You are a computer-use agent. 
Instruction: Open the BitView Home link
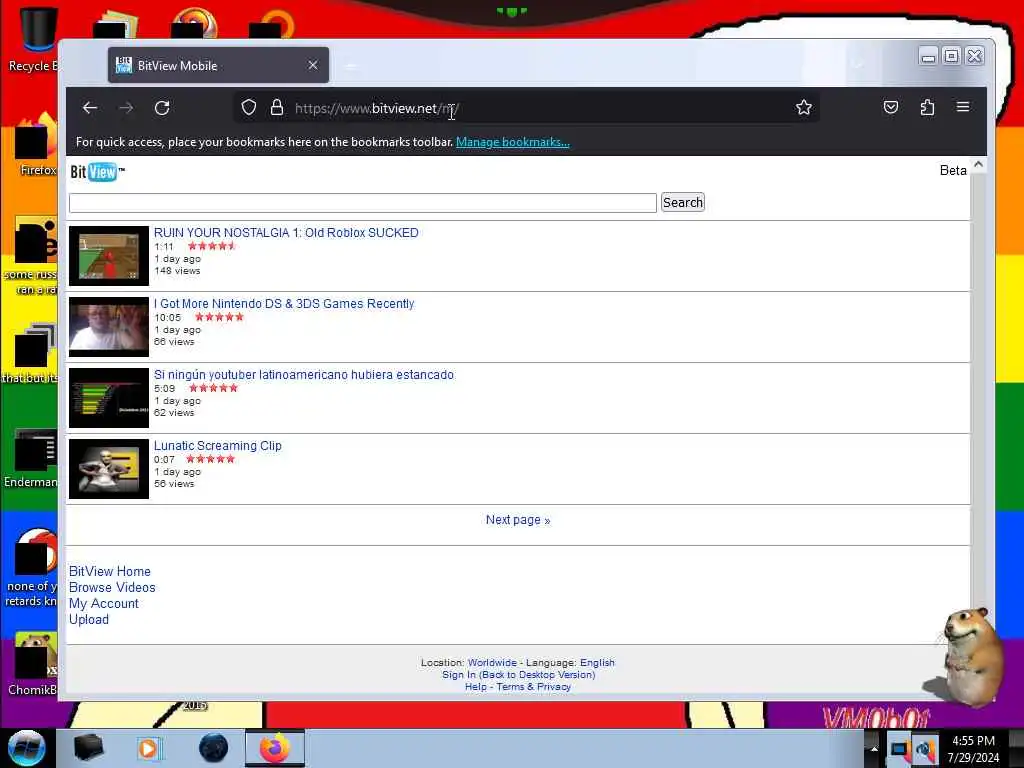point(110,571)
